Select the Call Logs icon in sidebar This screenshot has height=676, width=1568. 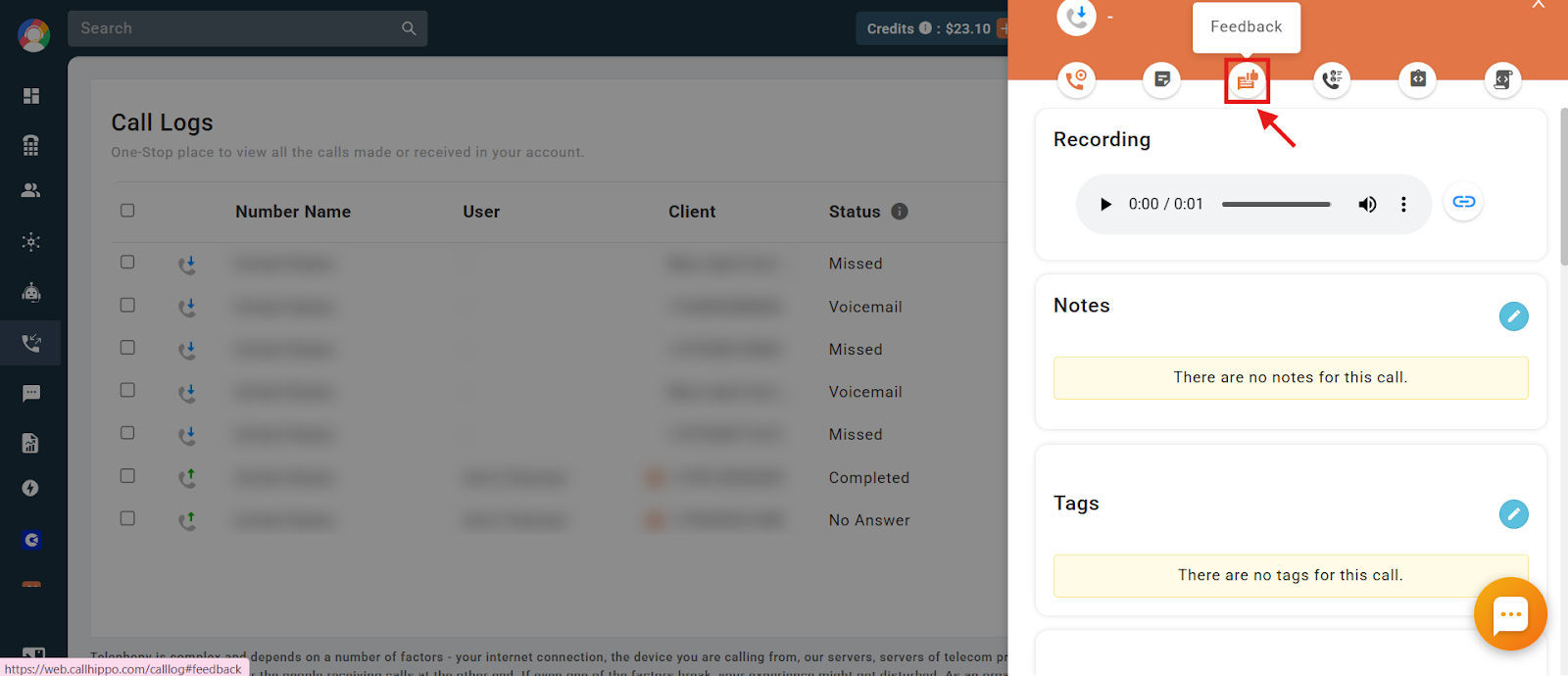point(31,343)
